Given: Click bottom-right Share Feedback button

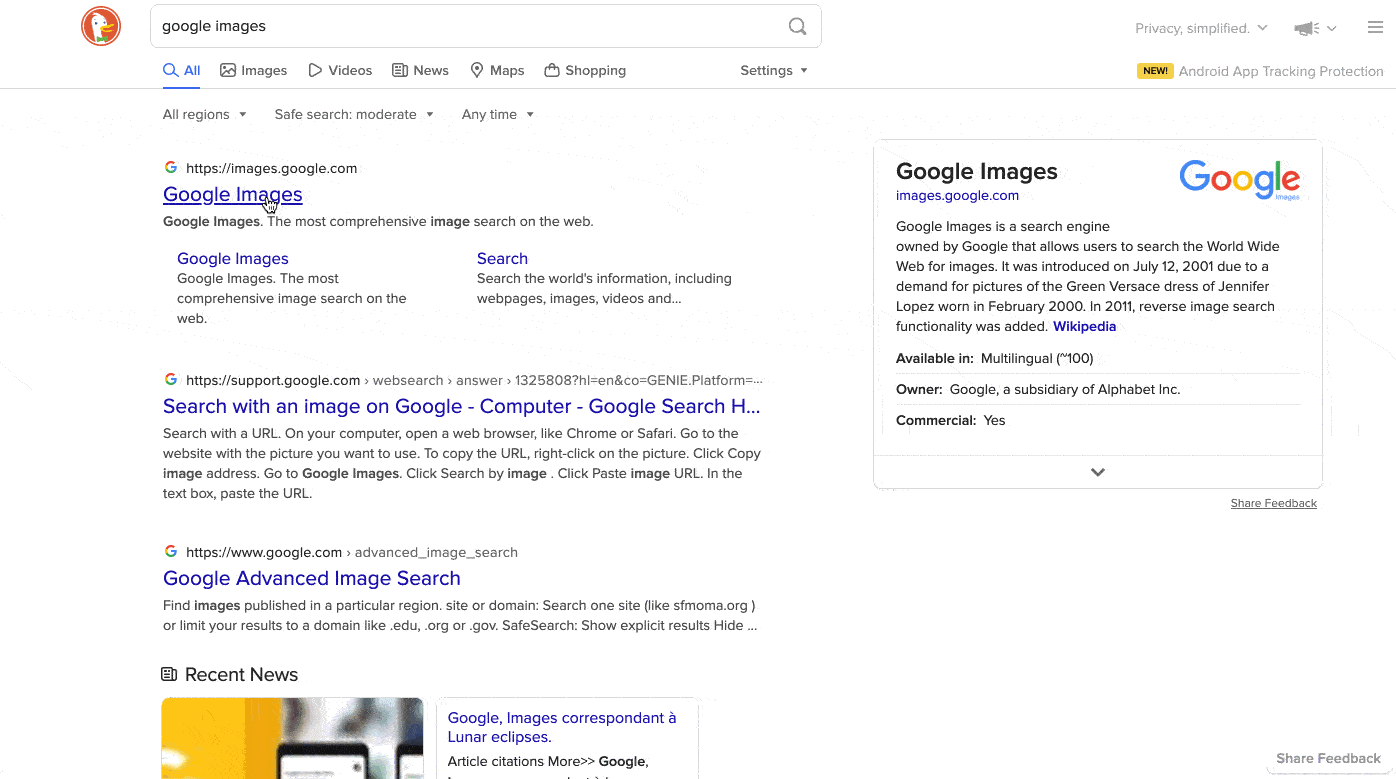Looking at the screenshot, I should pos(1328,758).
